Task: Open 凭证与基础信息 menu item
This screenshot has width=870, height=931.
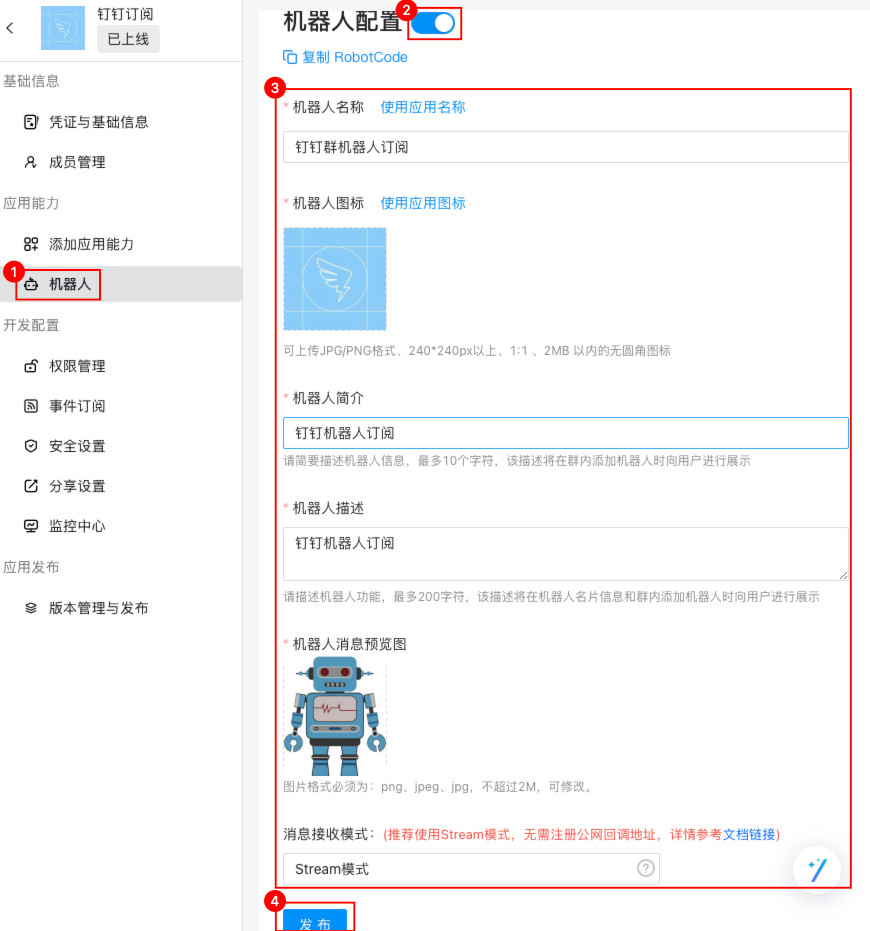Action: (x=121, y=122)
